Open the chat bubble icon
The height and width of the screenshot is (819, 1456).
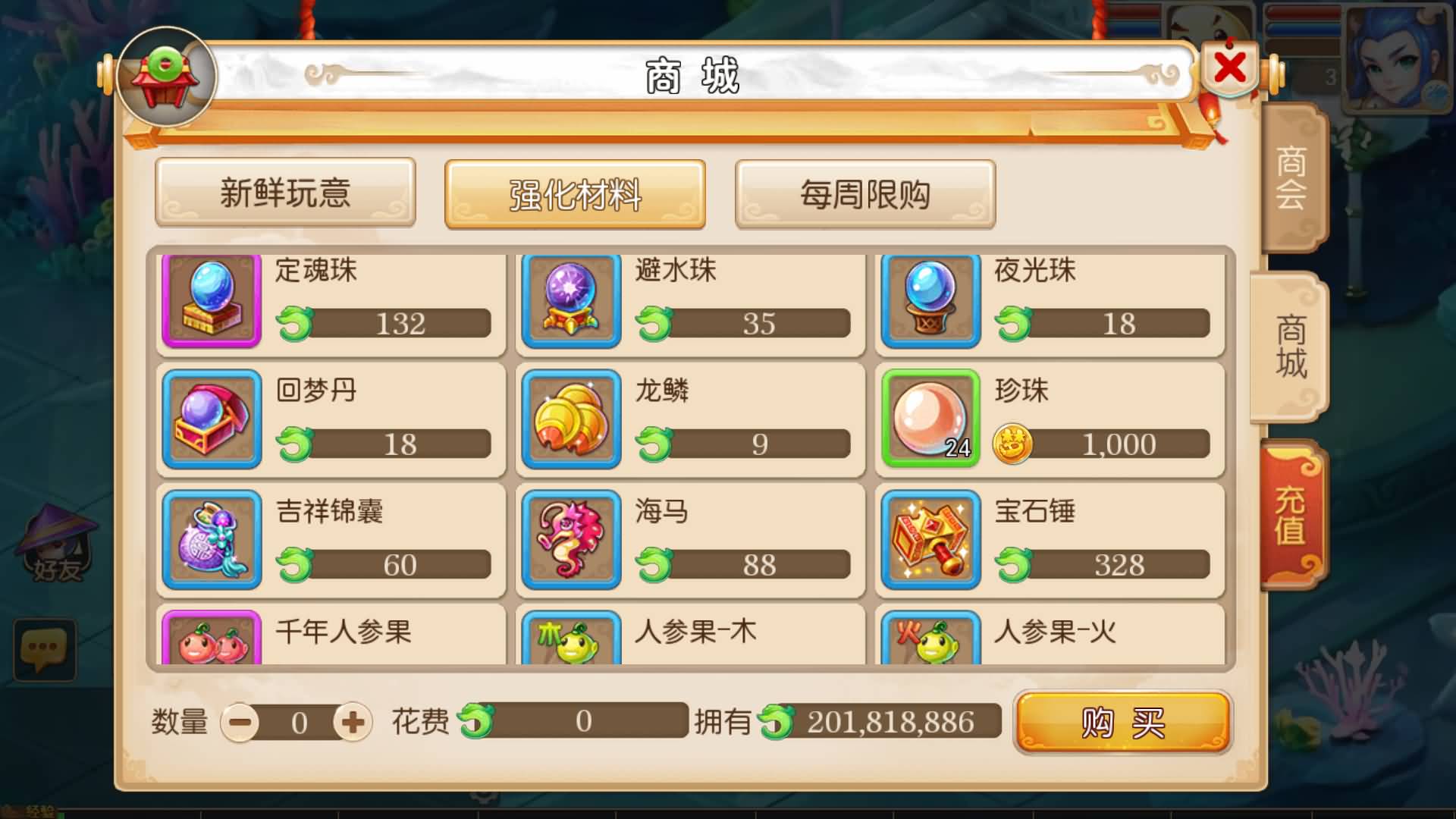point(45,650)
